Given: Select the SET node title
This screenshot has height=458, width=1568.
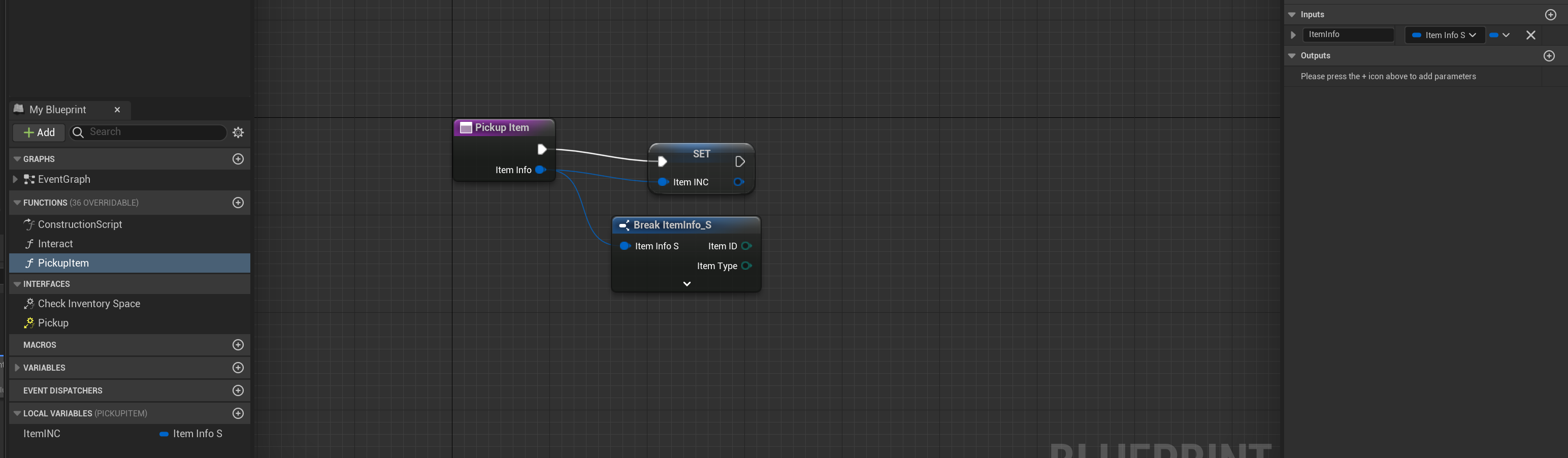Looking at the screenshot, I should point(701,154).
